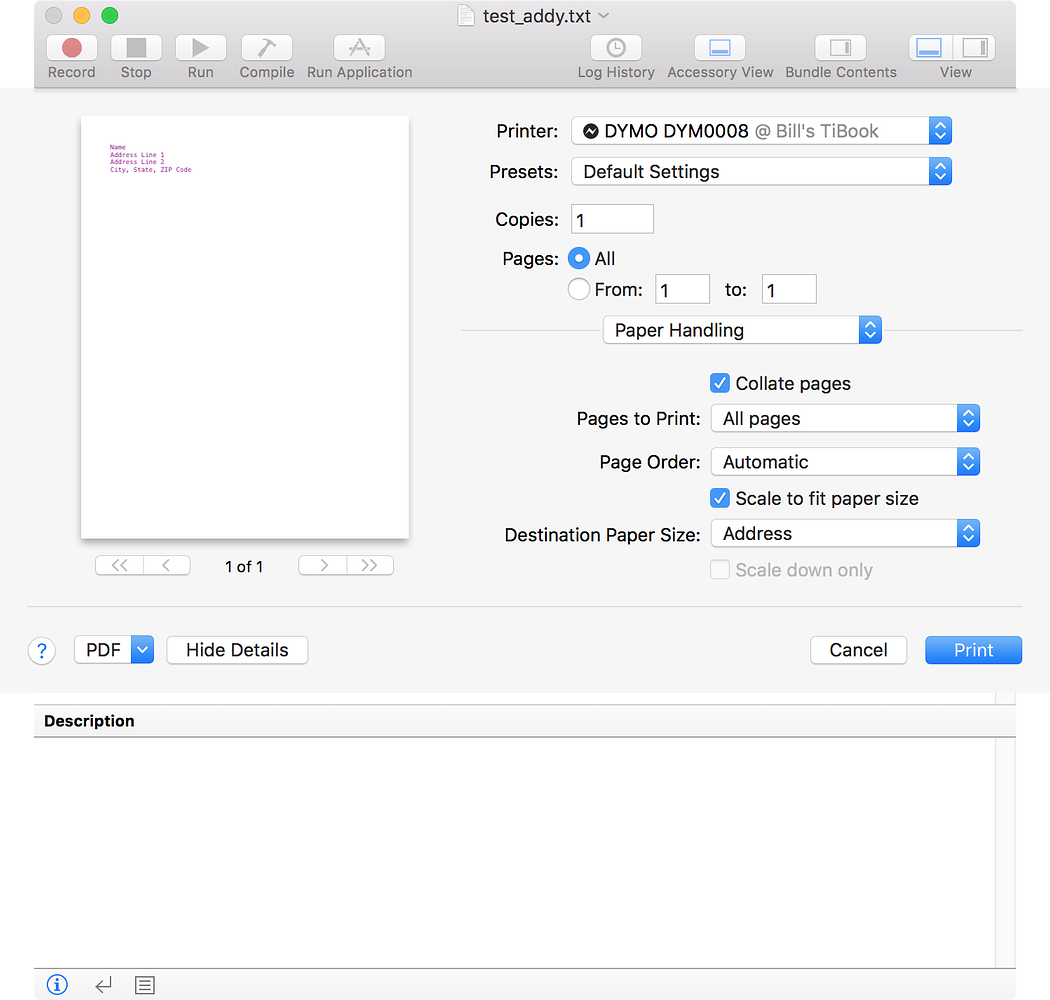Click the 'to' page number field
Image resolution: width=1050 pixels, height=1000 pixels.
click(789, 289)
